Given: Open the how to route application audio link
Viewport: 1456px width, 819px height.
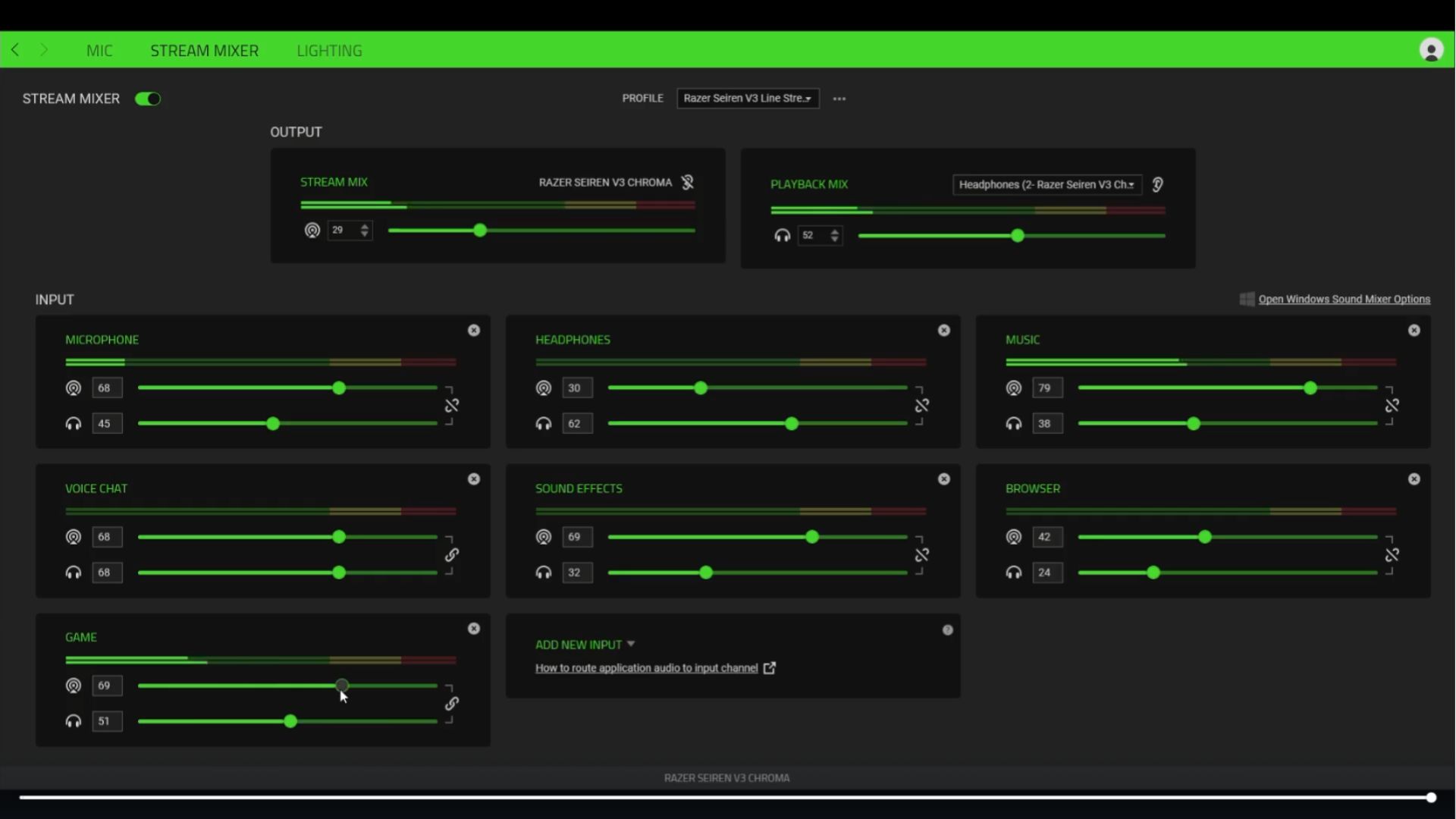Looking at the screenshot, I should (x=646, y=668).
